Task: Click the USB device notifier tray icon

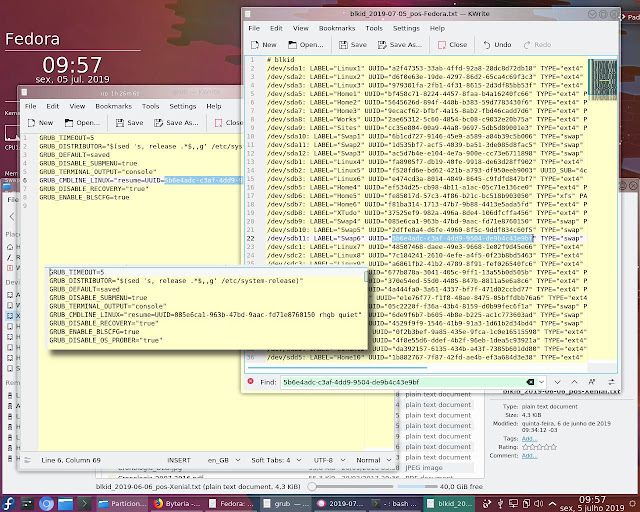Action: [500, 503]
